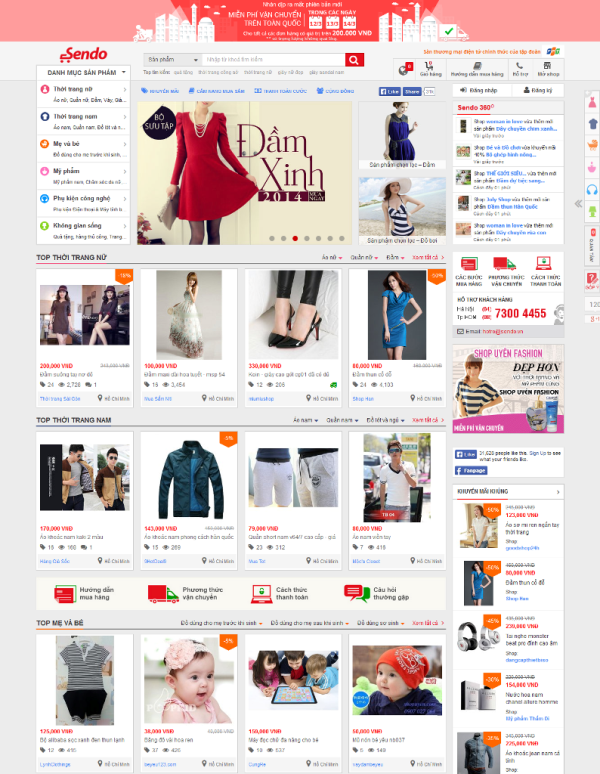Viewport: 600px width, 774px height.
Task: Open the Sản phẩm search category dropdown
Action: point(170,60)
